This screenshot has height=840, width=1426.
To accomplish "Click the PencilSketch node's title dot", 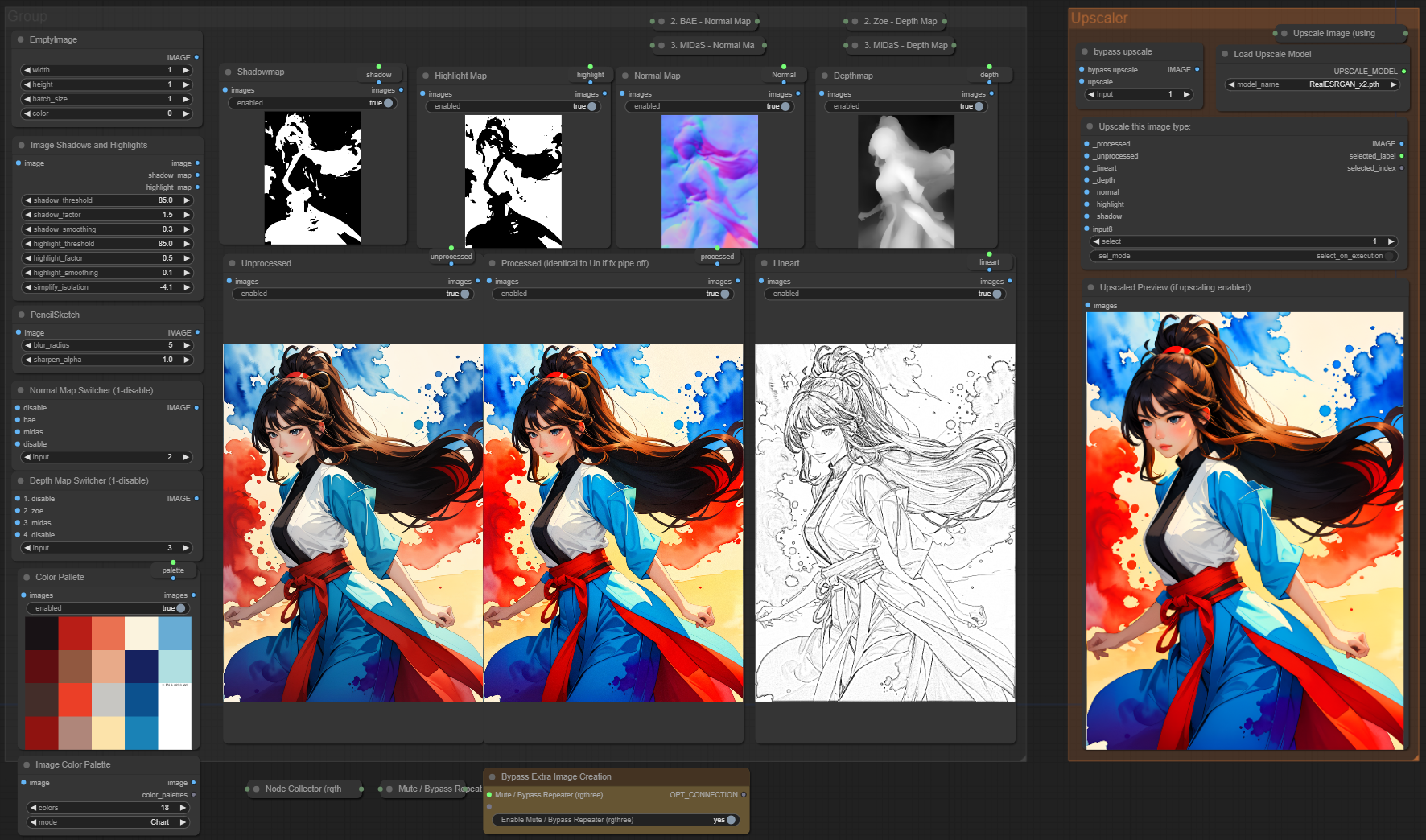I will click(21, 315).
